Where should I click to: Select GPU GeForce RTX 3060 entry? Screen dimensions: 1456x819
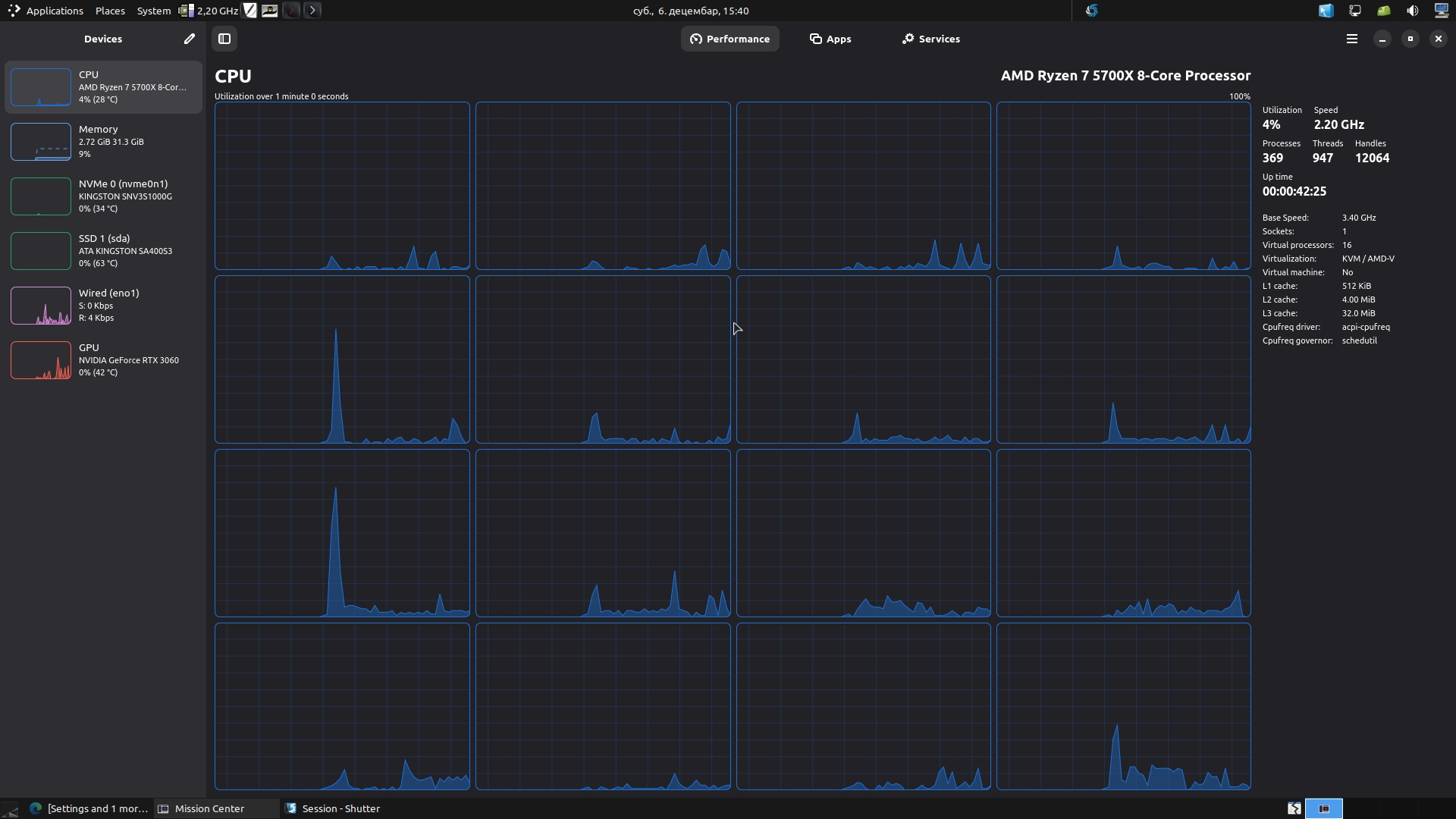tap(103, 360)
